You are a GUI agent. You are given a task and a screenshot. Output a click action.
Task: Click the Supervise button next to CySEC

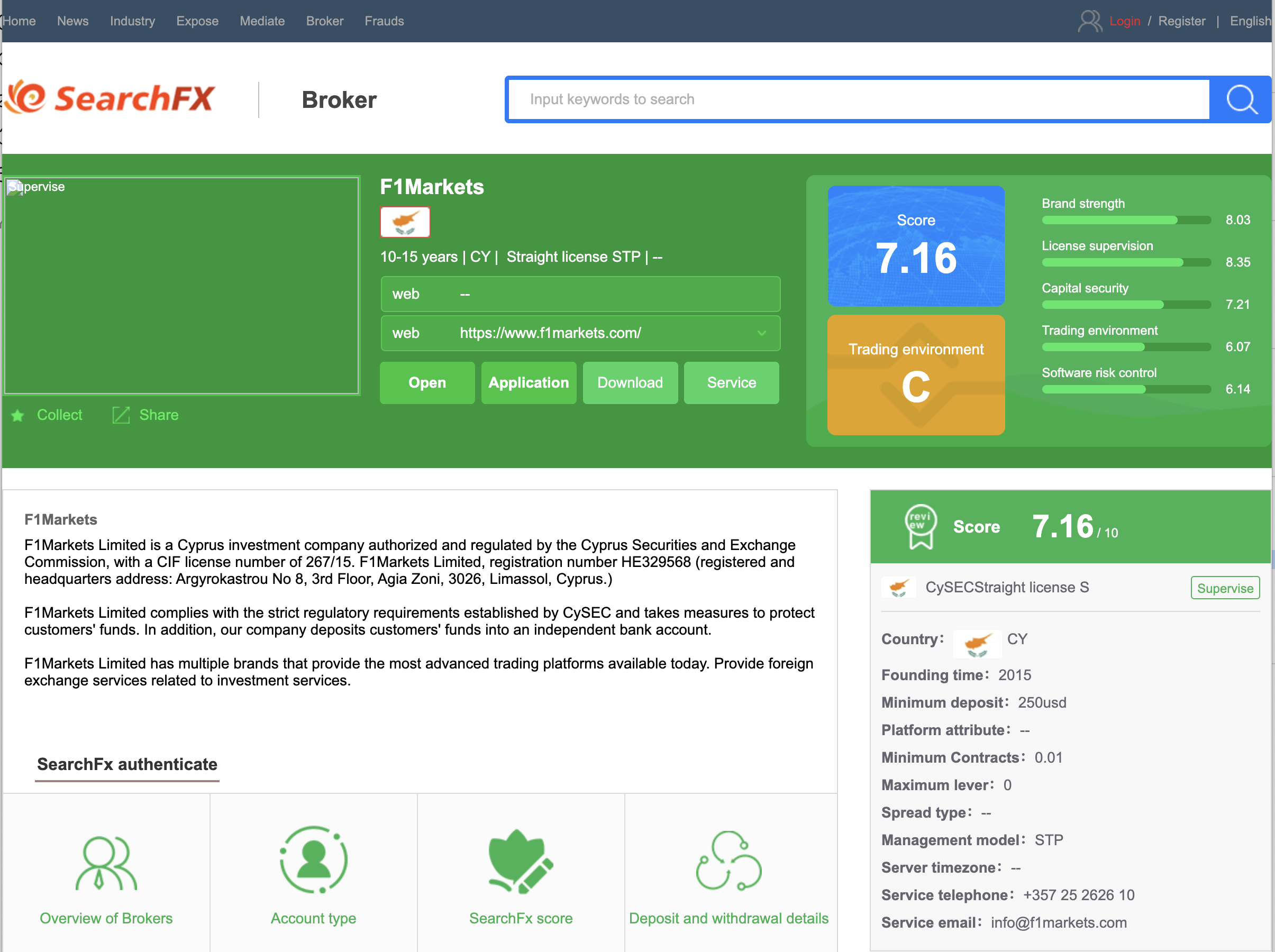click(x=1224, y=588)
